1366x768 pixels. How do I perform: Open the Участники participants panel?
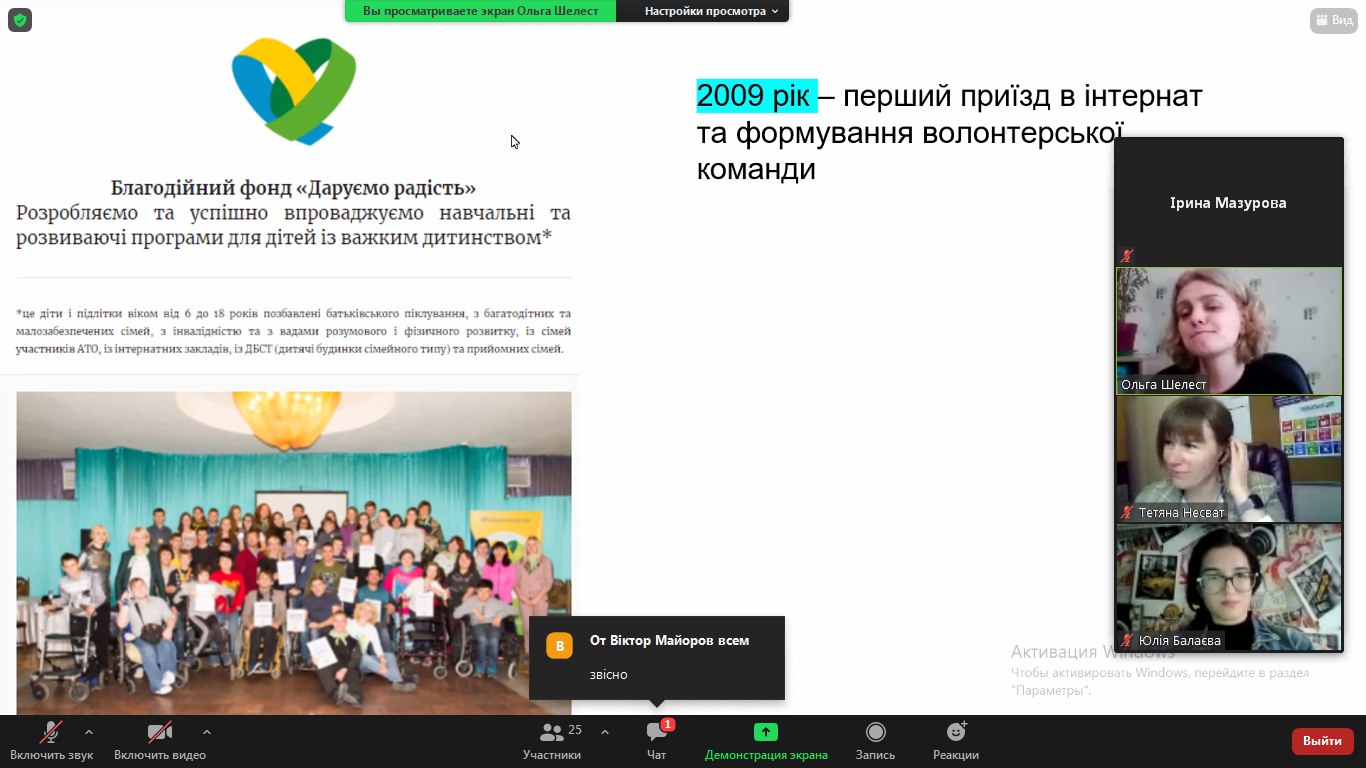pyautogui.click(x=552, y=741)
